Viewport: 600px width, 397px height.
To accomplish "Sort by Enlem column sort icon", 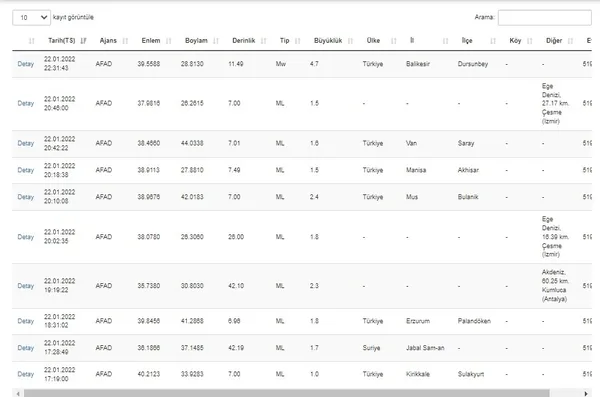I will click(169, 41).
